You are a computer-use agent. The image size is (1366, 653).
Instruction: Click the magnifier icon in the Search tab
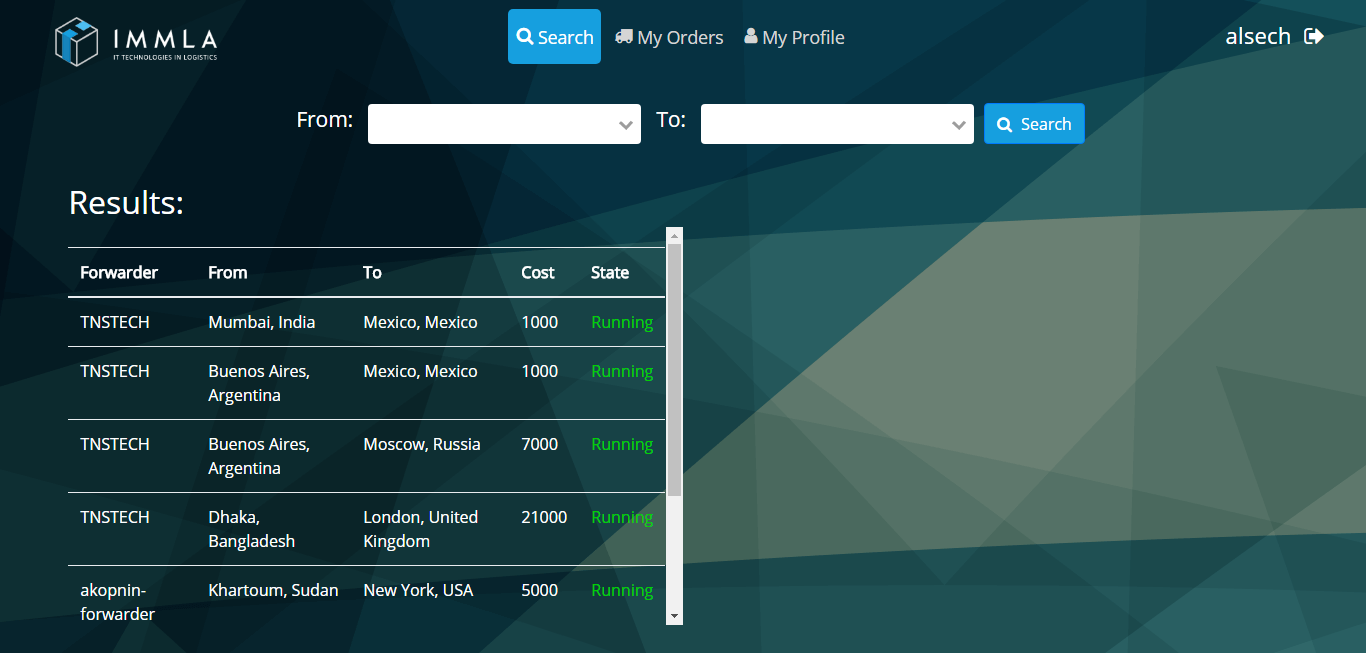click(525, 37)
